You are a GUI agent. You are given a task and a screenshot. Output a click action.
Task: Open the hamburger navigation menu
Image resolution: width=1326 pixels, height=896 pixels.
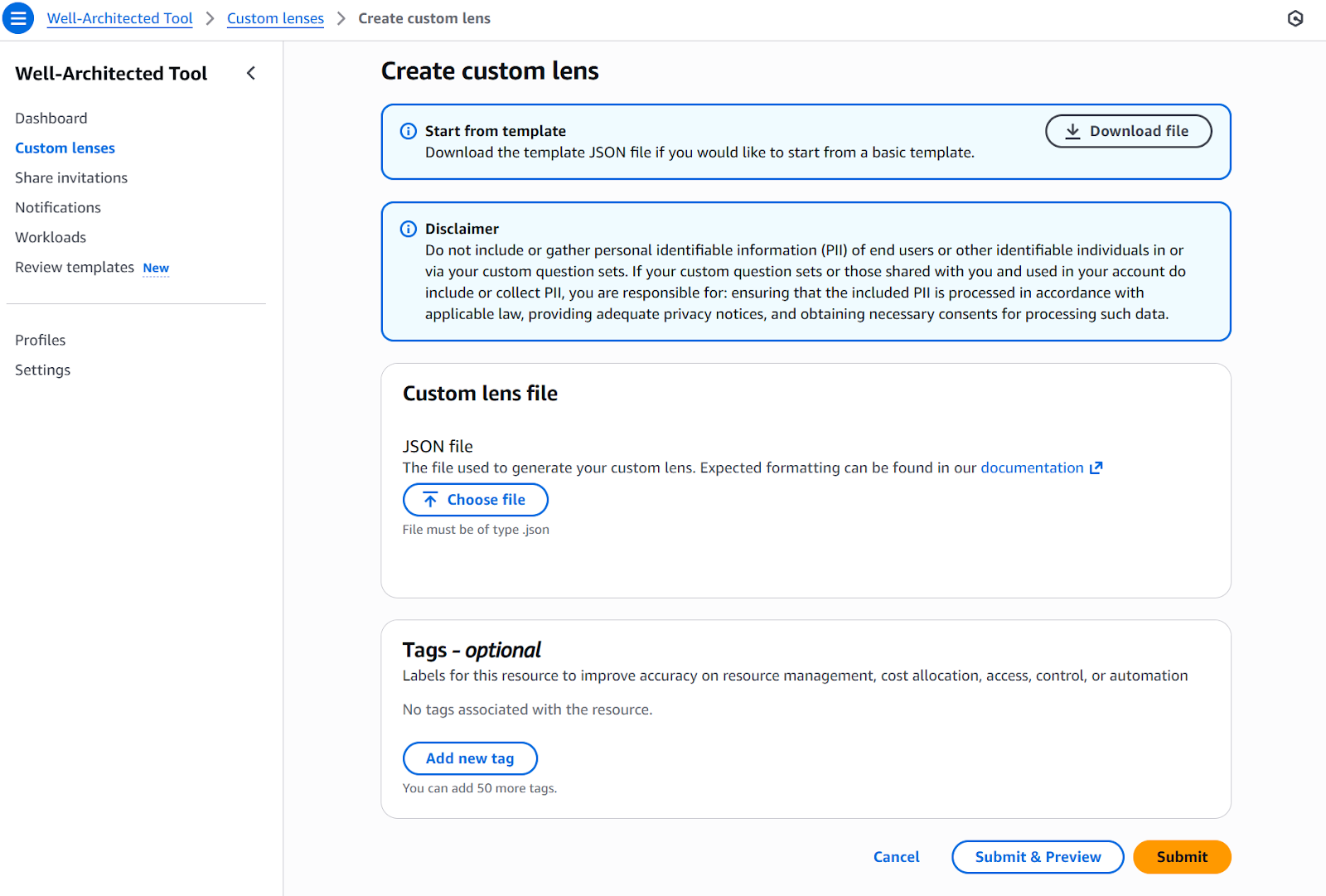click(x=18, y=18)
